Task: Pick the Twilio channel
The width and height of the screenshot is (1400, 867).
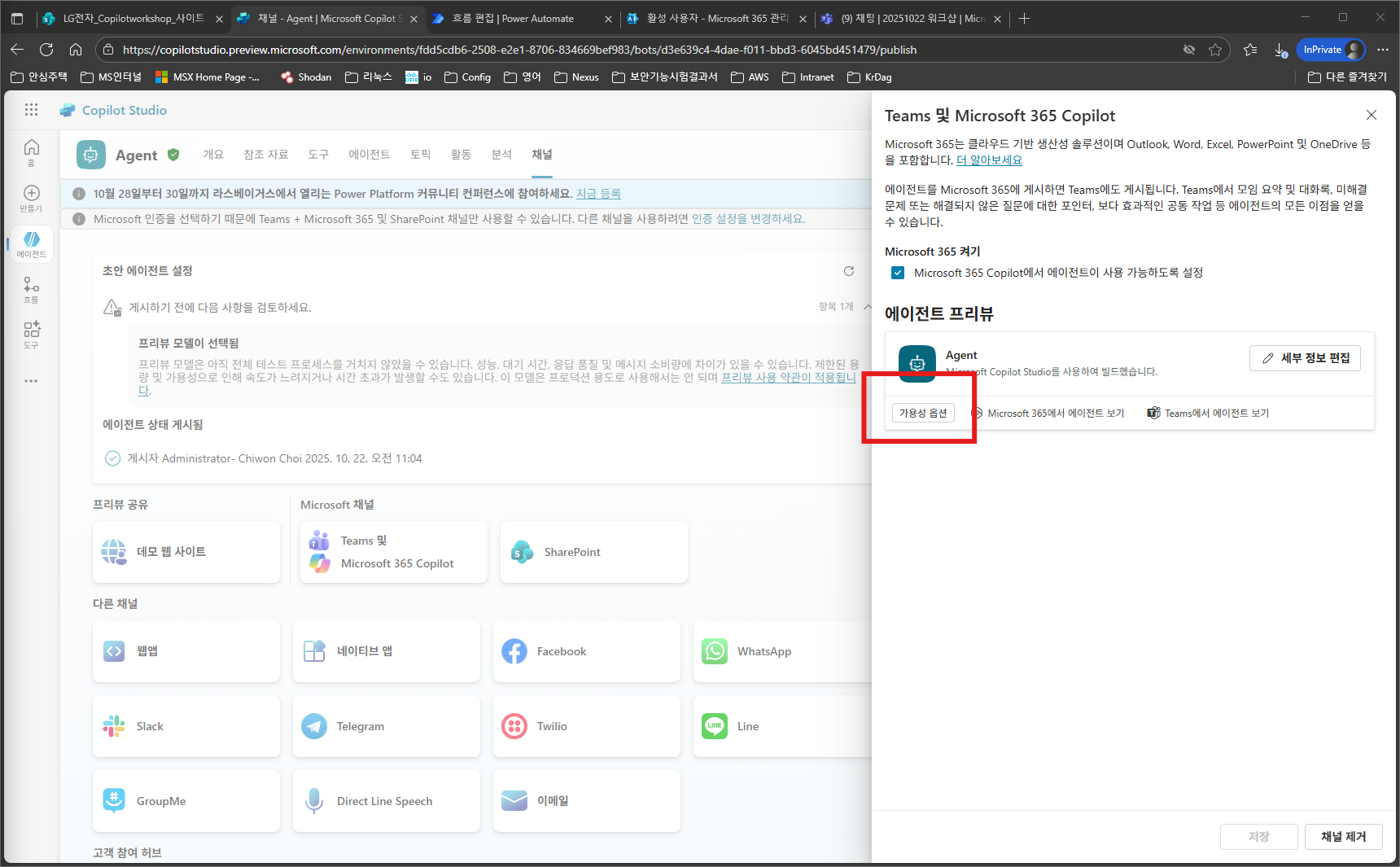Action: coord(587,726)
